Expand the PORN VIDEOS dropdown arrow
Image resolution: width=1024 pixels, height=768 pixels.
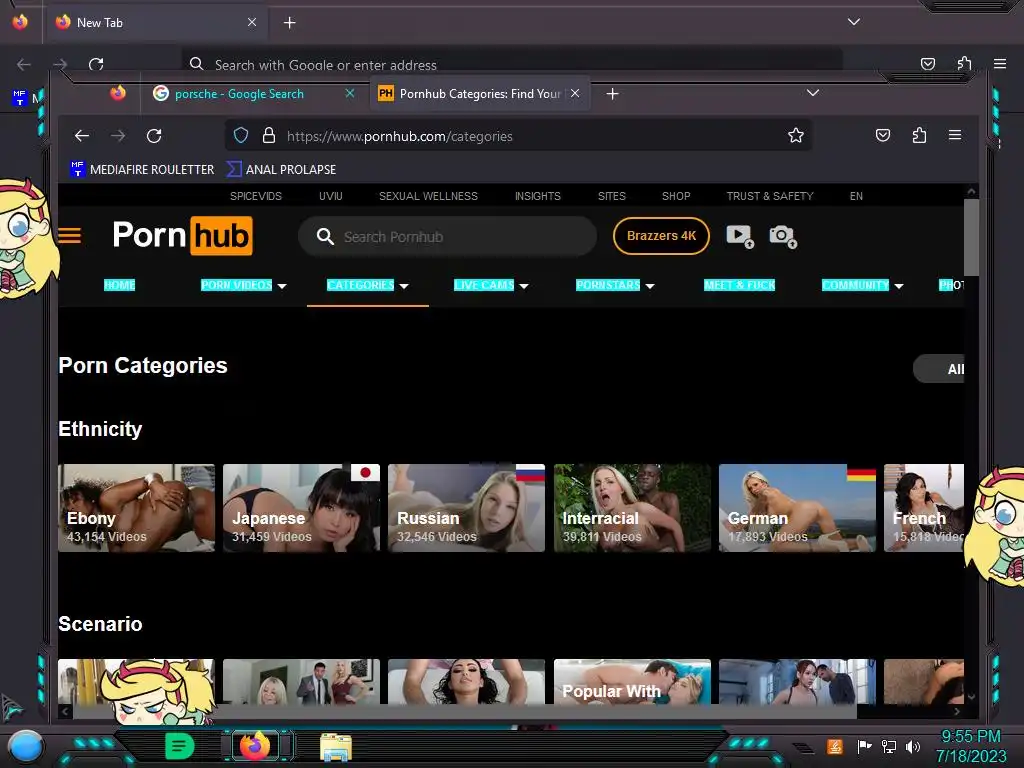point(282,286)
